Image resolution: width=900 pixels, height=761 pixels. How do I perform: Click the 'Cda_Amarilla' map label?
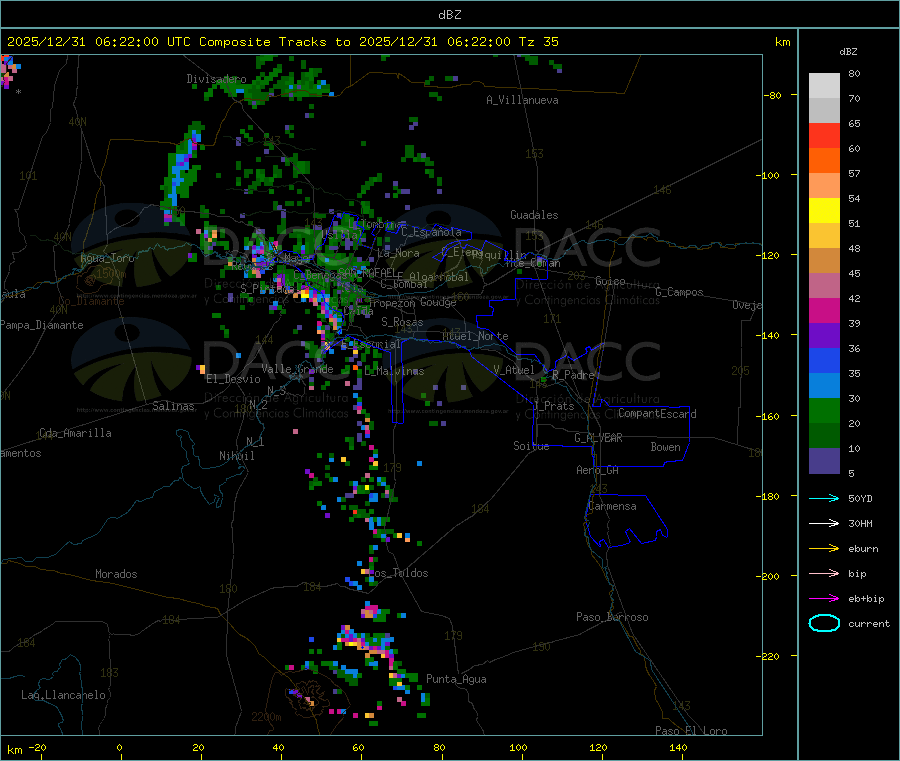click(x=75, y=433)
